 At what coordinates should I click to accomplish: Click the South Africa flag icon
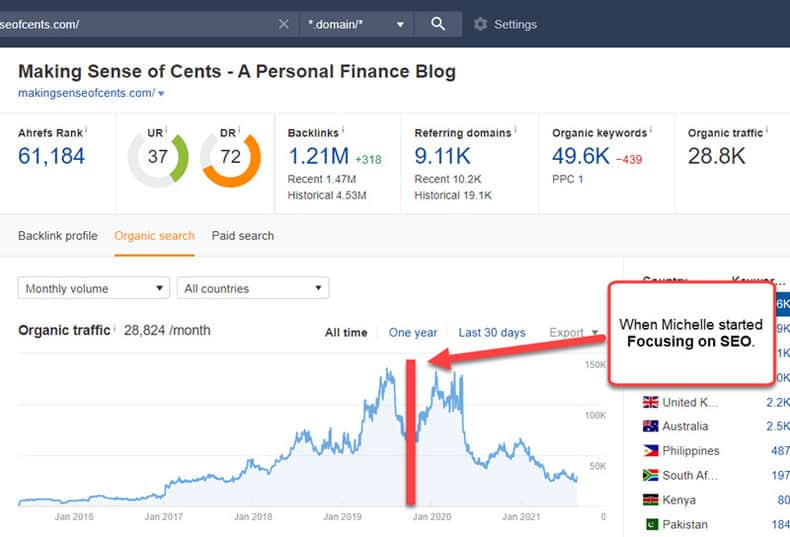[650, 475]
